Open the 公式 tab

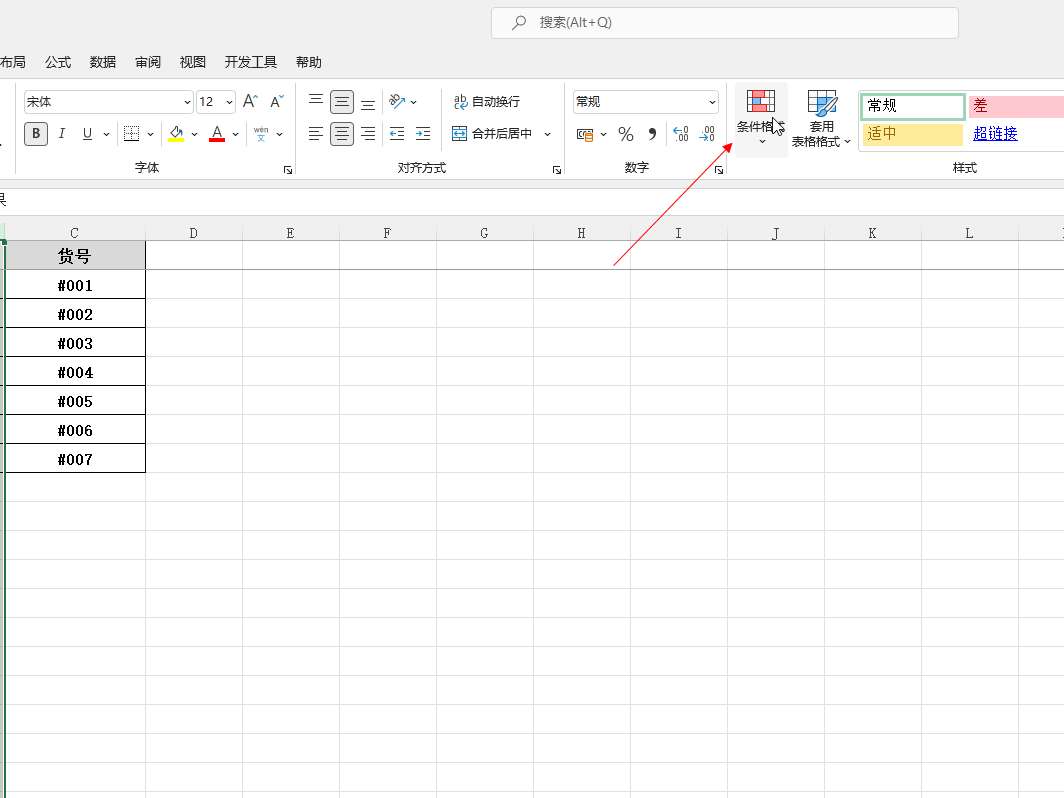pos(58,62)
